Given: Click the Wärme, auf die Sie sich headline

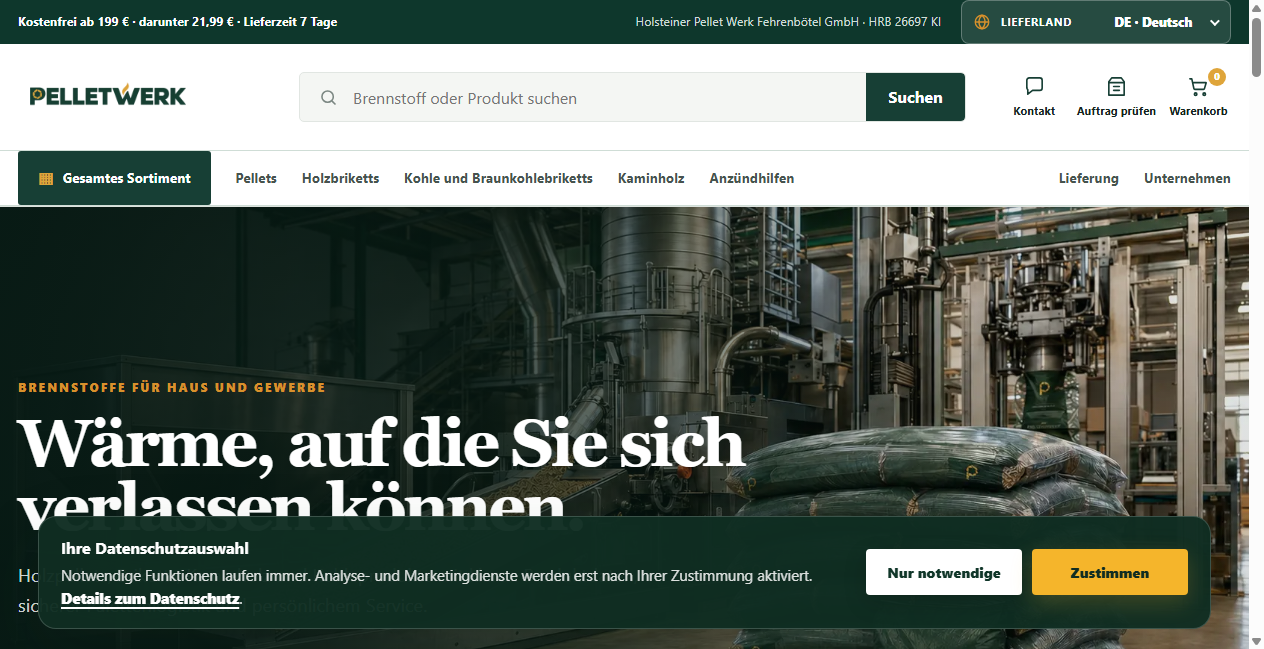Looking at the screenshot, I should 381,442.
